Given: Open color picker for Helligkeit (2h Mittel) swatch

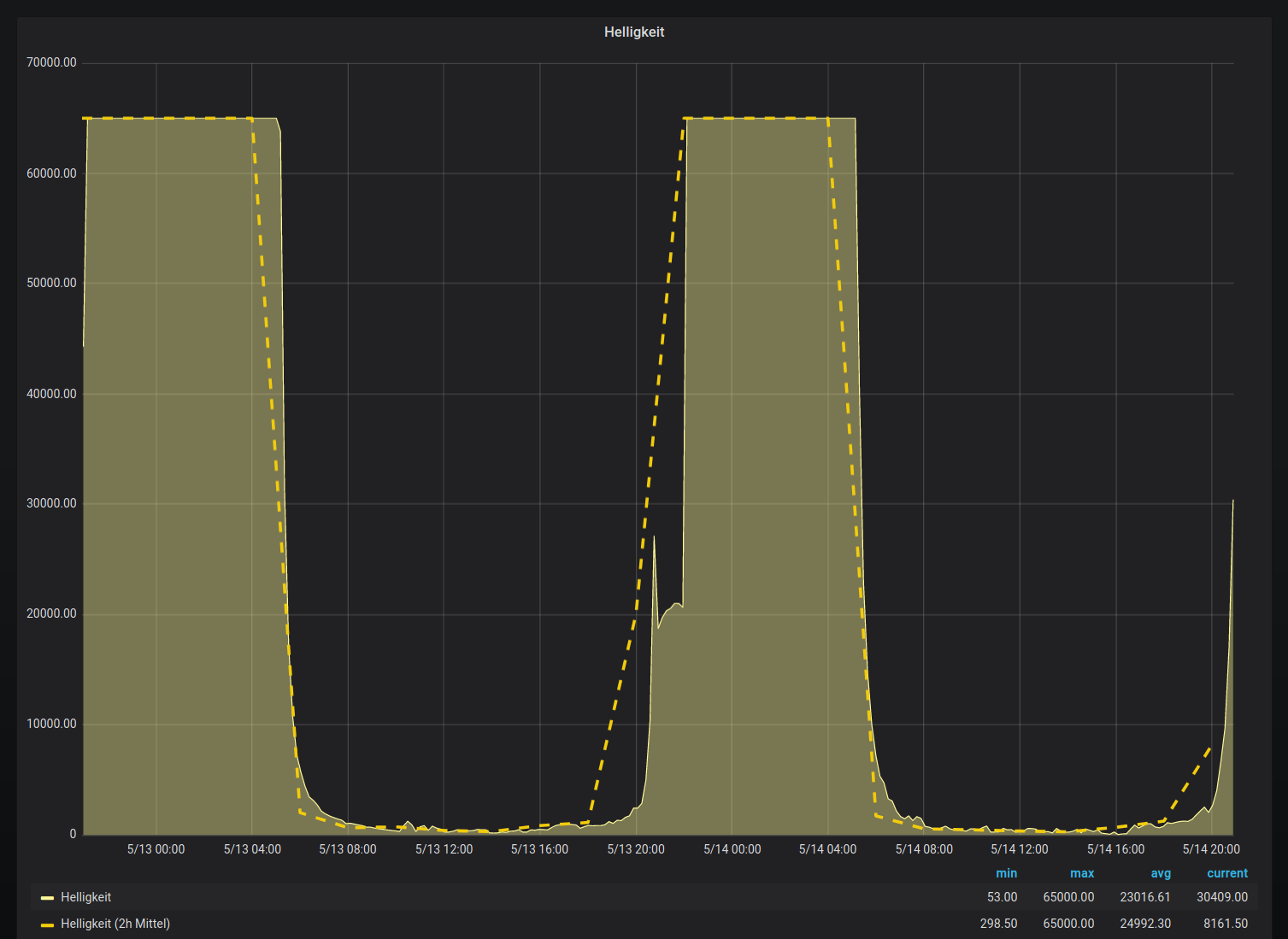Looking at the screenshot, I should pyautogui.click(x=48, y=924).
